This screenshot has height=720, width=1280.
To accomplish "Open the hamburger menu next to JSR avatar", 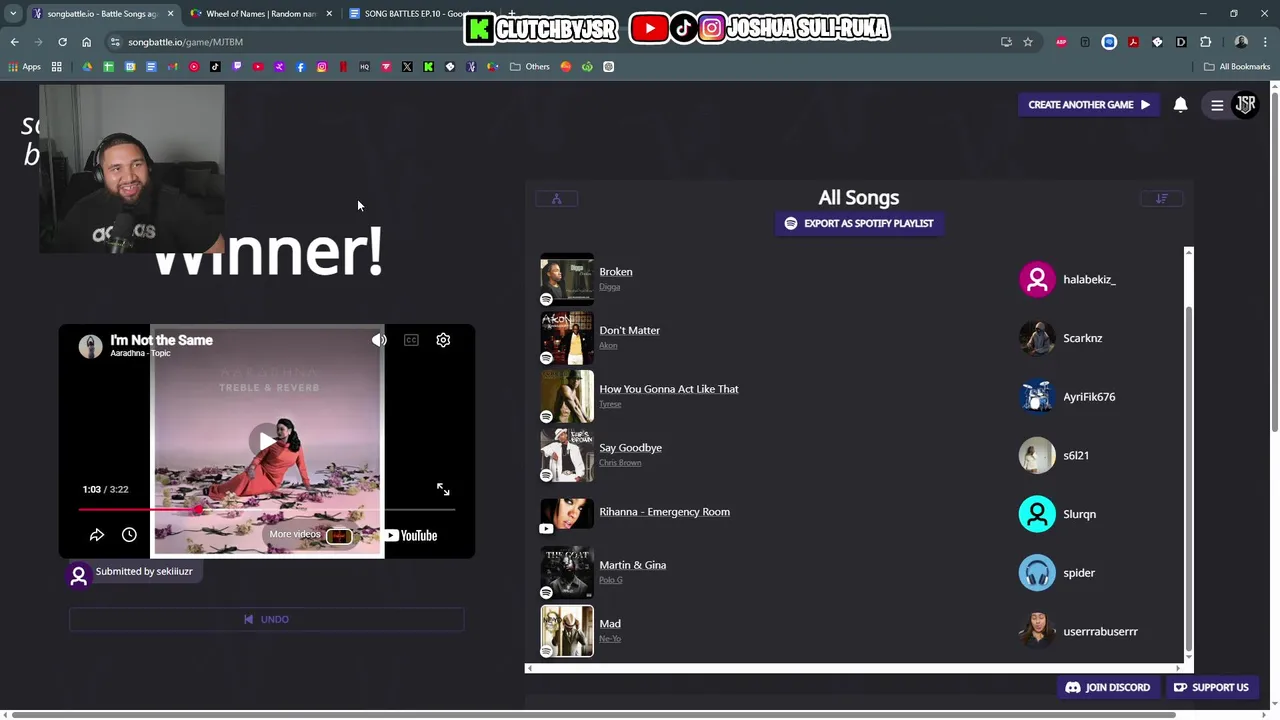I will [x=1217, y=105].
